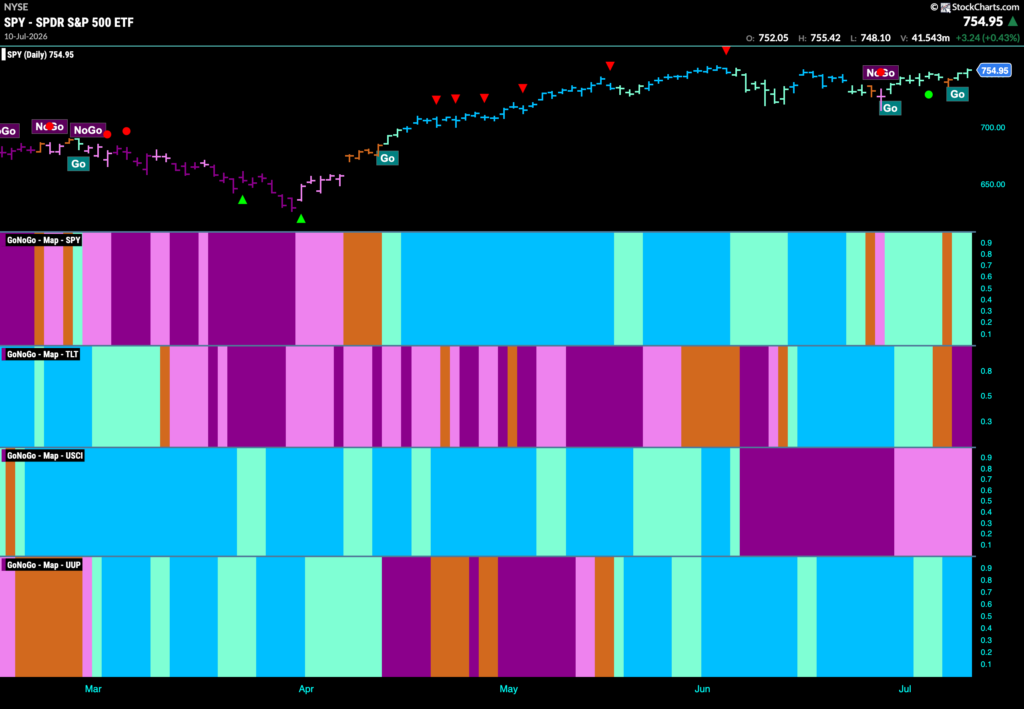Click the SPY - SPDR S&P 500 ETF title
The height and width of the screenshot is (709, 1024).
point(69,22)
